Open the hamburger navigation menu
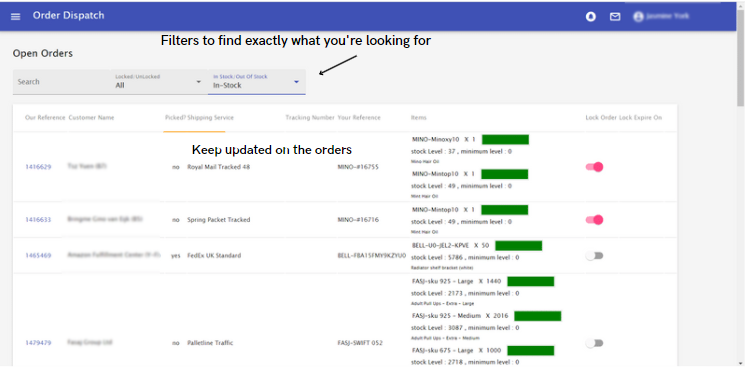The image size is (747, 380). click(15, 17)
